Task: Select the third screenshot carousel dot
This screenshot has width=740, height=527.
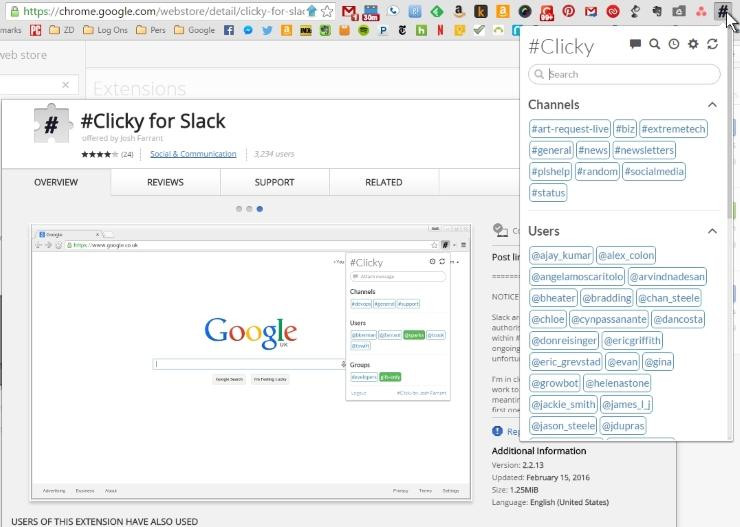Action: click(x=260, y=209)
